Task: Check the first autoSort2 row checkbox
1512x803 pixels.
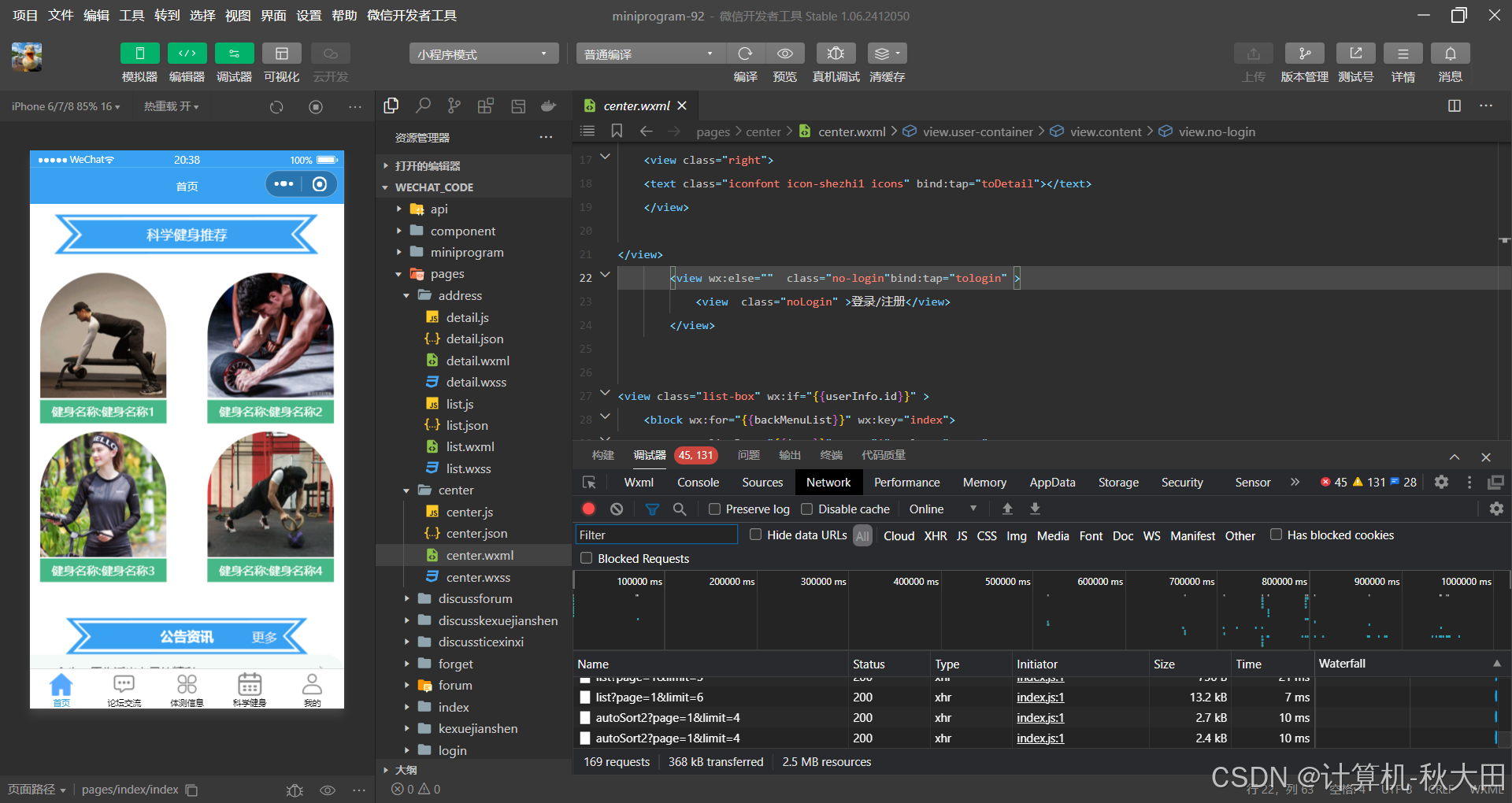Action: [584, 718]
